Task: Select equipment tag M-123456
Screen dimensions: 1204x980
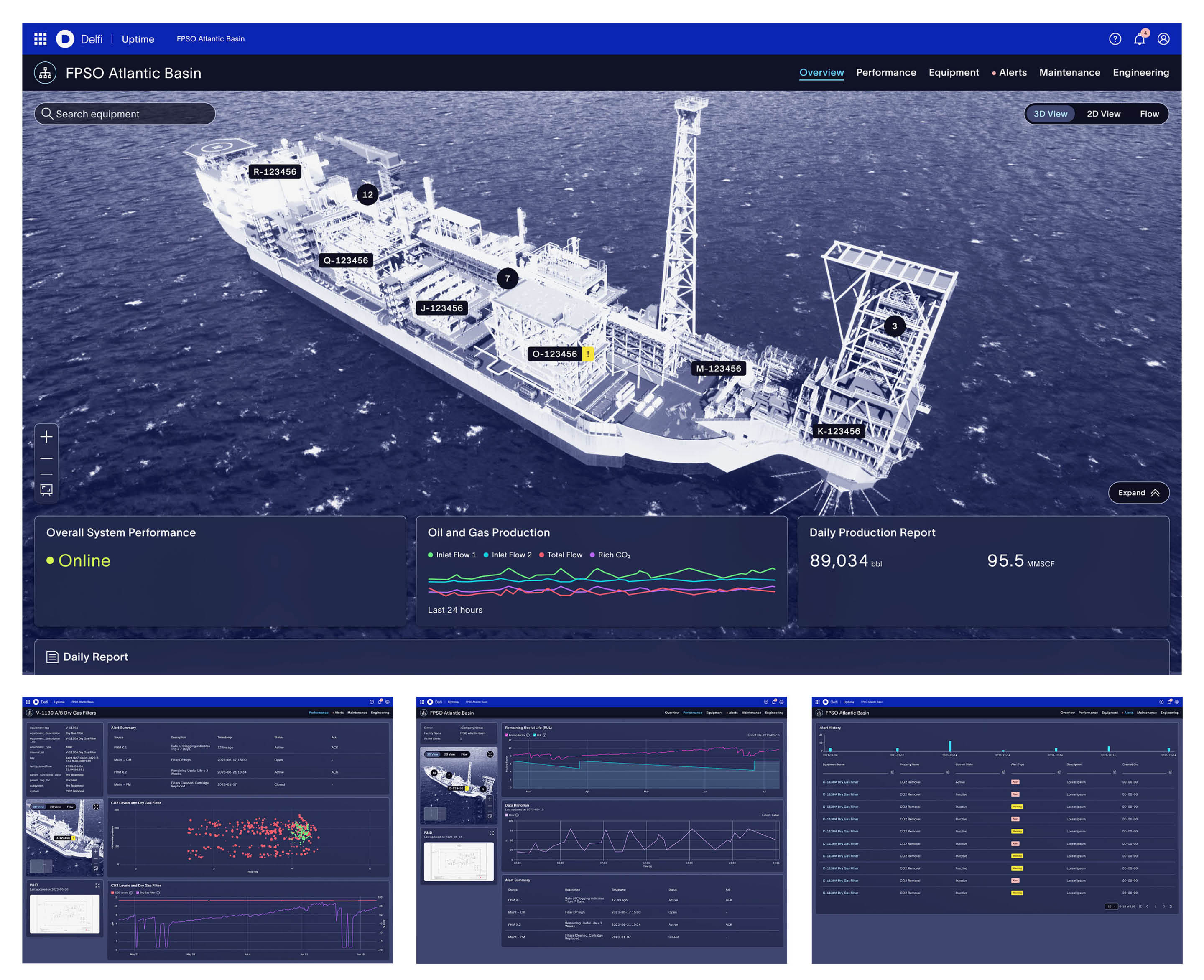Action: pyautogui.click(x=718, y=369)
